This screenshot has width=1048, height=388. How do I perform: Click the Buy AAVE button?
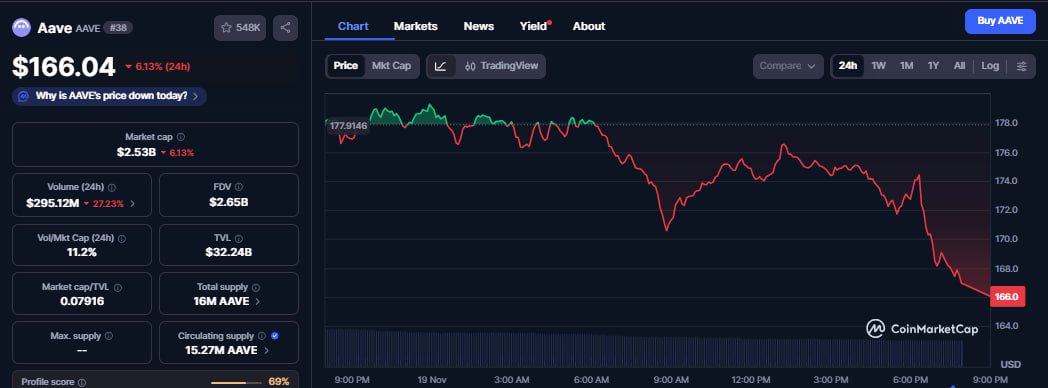[1000, 21]
